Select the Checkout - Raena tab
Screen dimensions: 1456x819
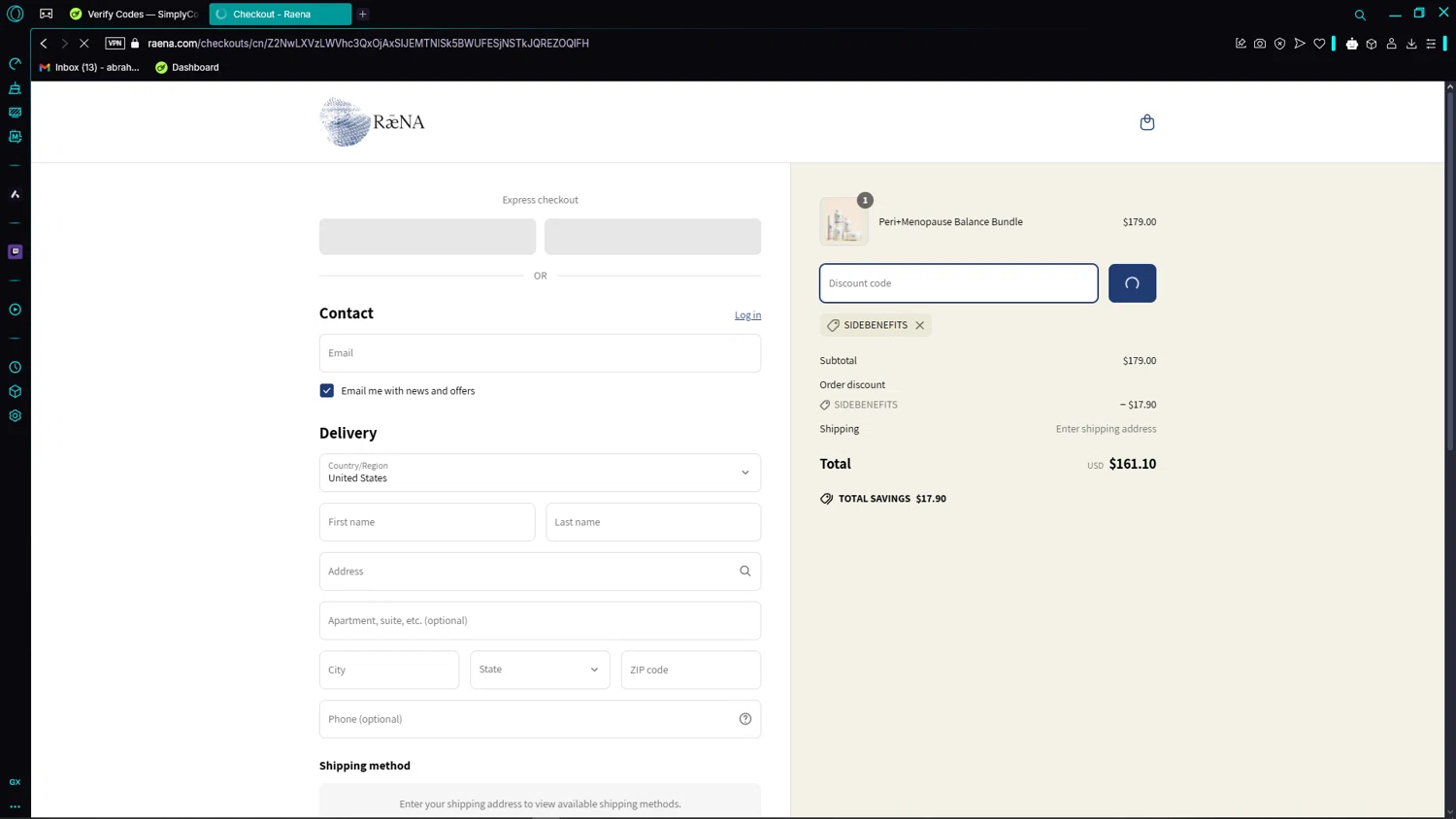280,15
